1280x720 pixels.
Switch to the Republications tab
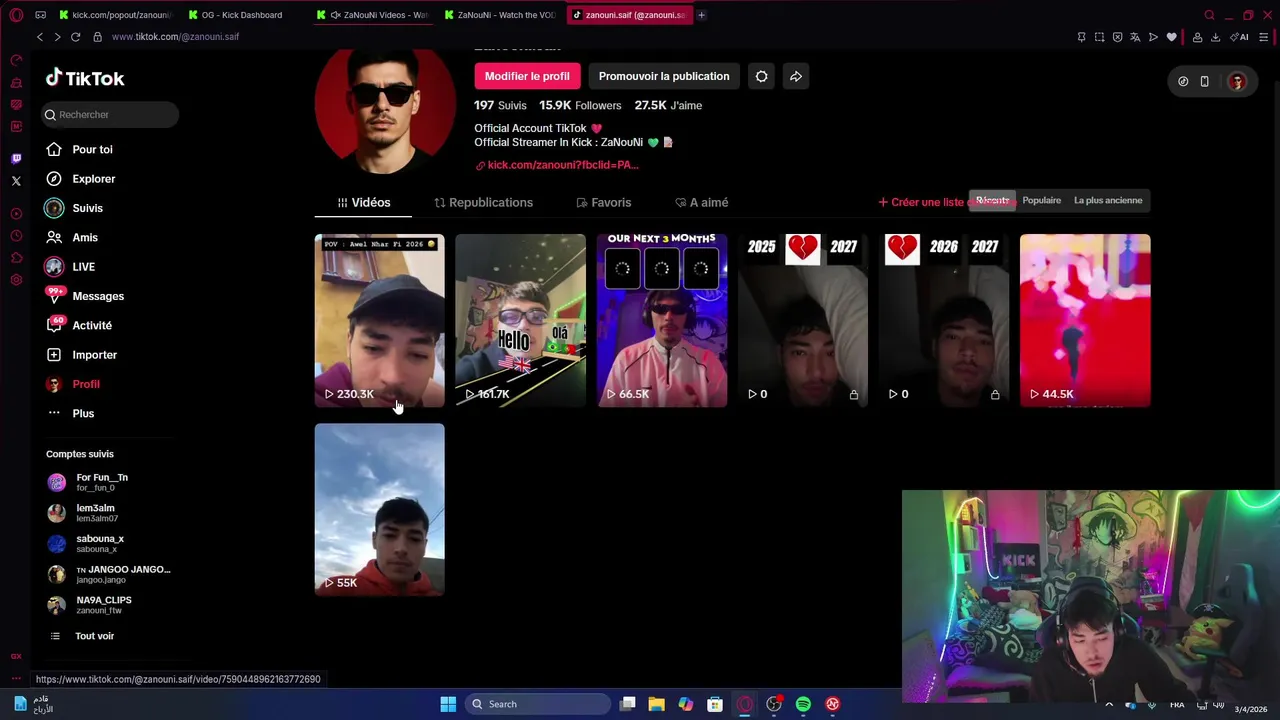pyautogui.click(x=483, y=202)
